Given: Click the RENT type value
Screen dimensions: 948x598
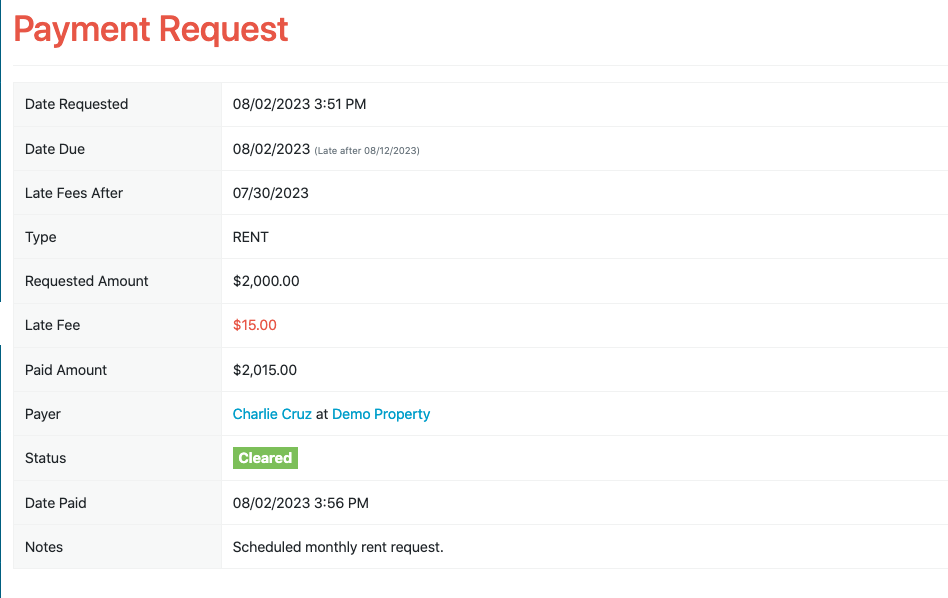Looking at the screenshot, I should click(250, 237).
